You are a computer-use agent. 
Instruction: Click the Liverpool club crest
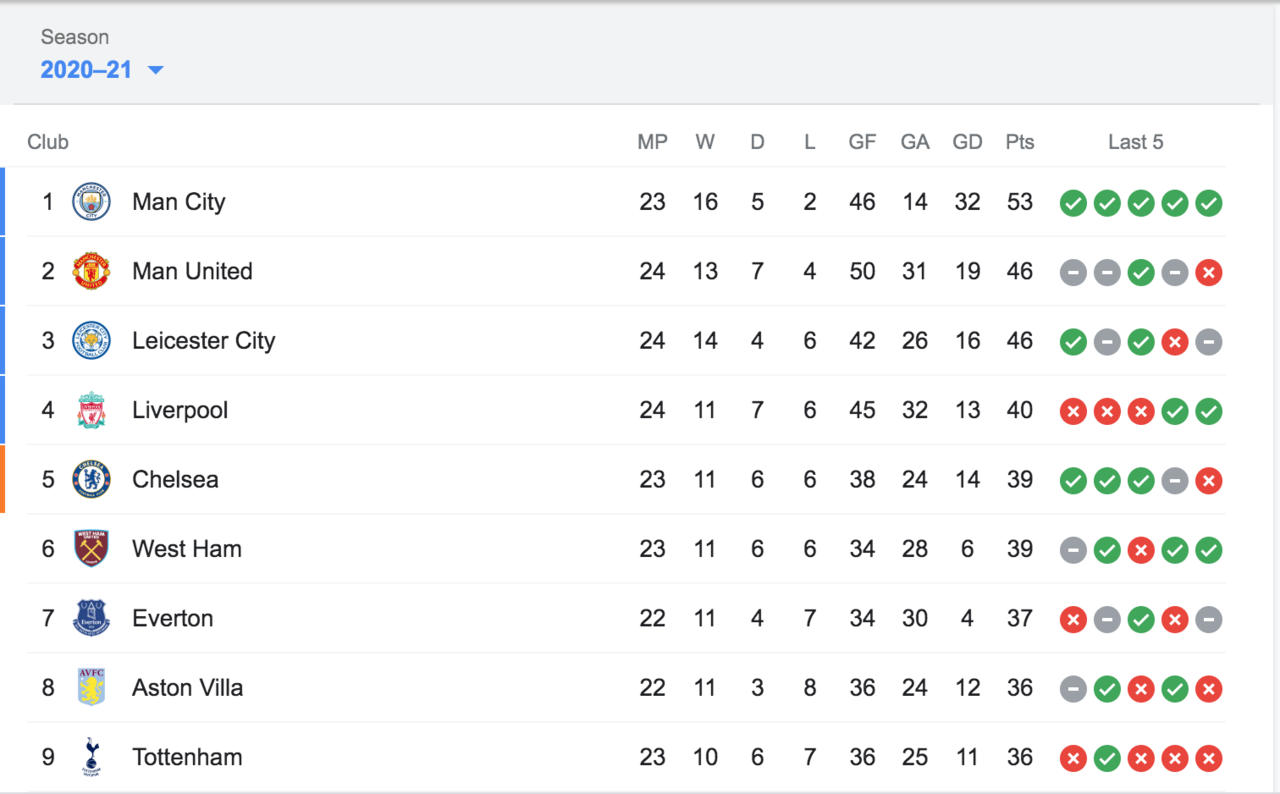(x=91, y=410)
